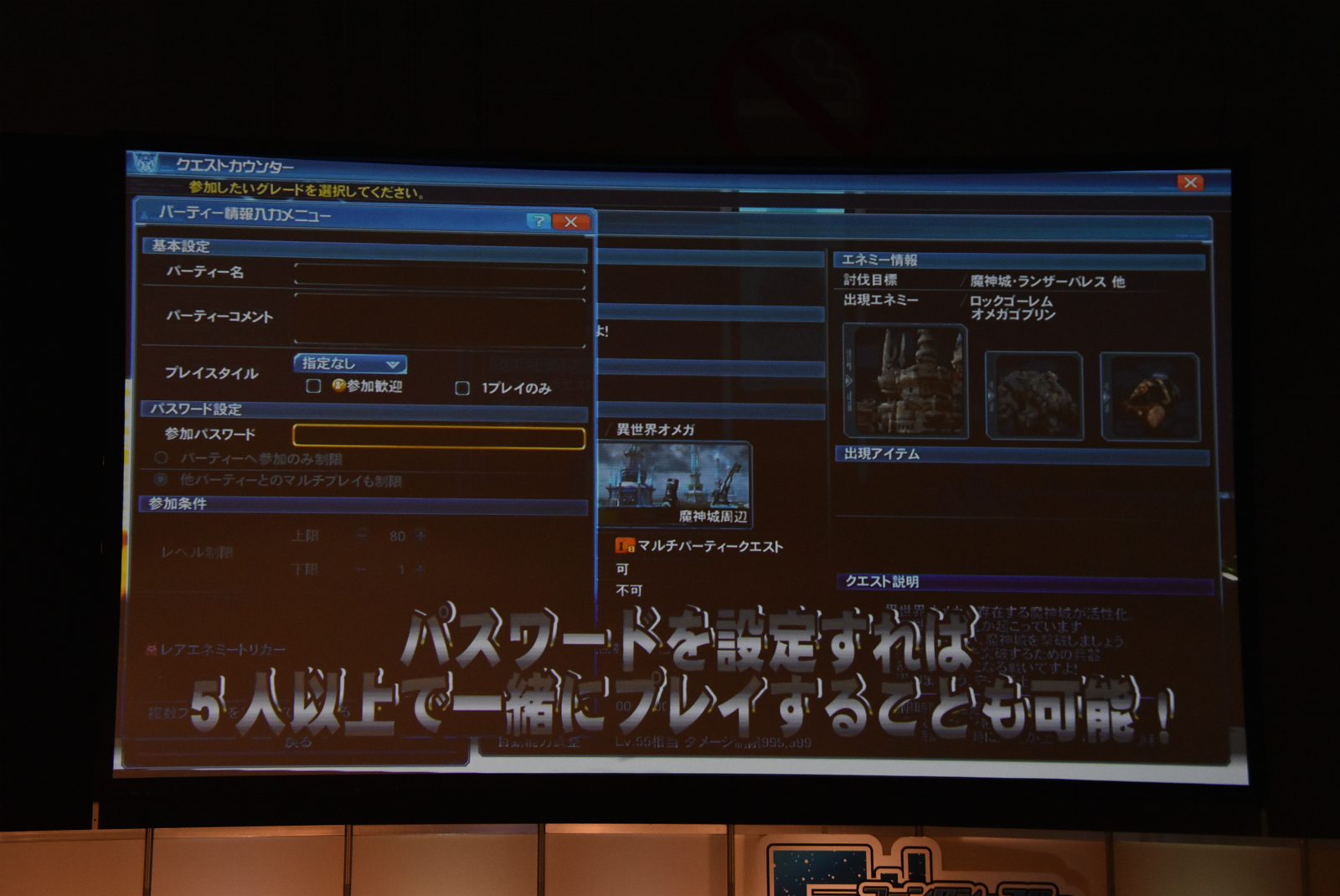Click the 出現アイテム section header
This screenshot has width=1340, height=896.
1022,454
